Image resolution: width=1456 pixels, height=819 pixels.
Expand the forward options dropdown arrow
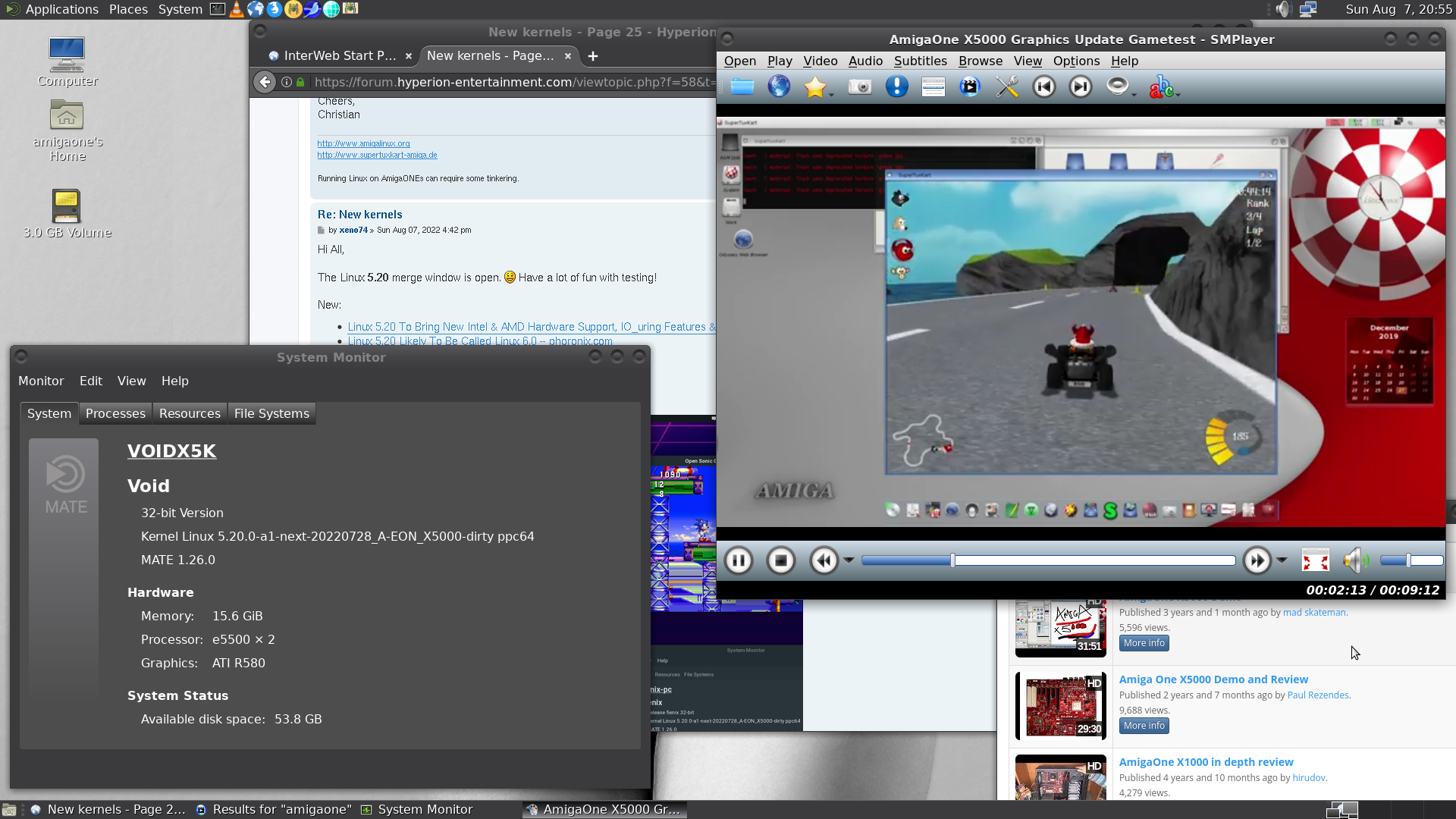point(1282,560)
